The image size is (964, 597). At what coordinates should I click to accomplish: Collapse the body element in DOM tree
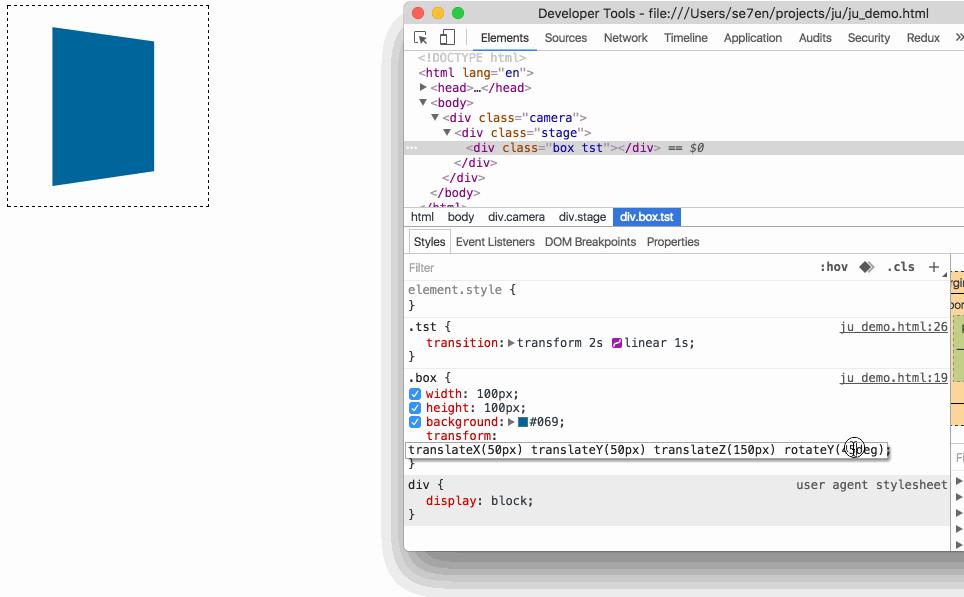click(x=425, y=102)
